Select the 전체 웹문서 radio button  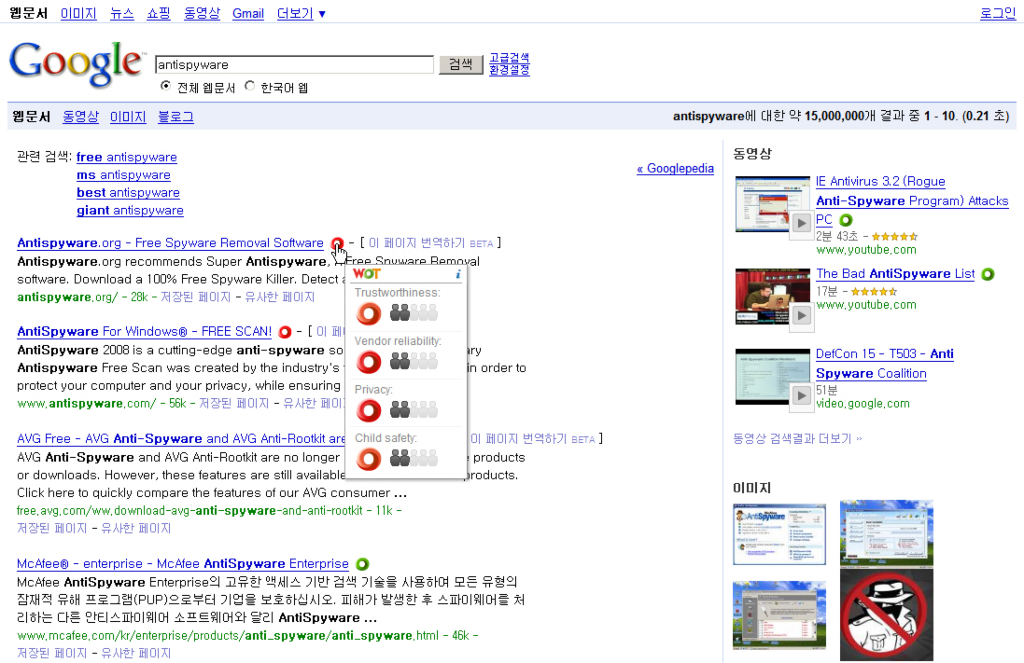point(165,86)
